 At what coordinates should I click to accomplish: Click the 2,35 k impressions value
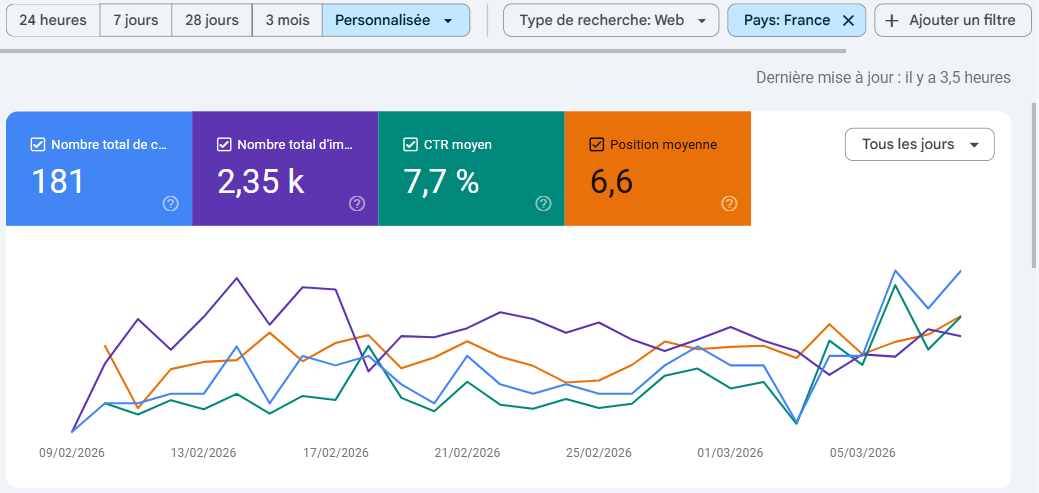click(x=261, y=182)
